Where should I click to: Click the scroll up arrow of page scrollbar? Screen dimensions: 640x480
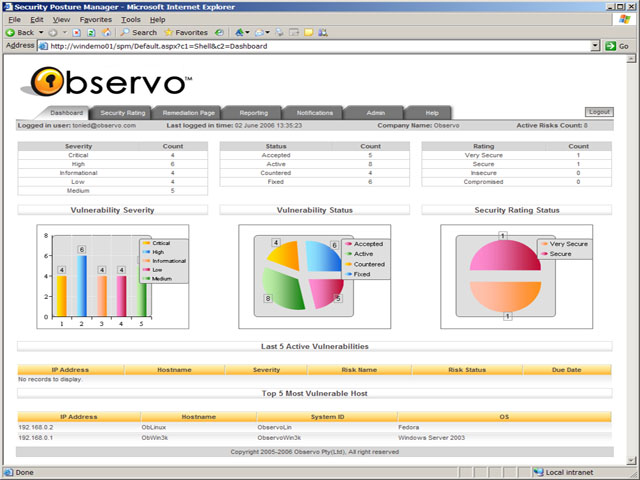click(x=631, y=59)
